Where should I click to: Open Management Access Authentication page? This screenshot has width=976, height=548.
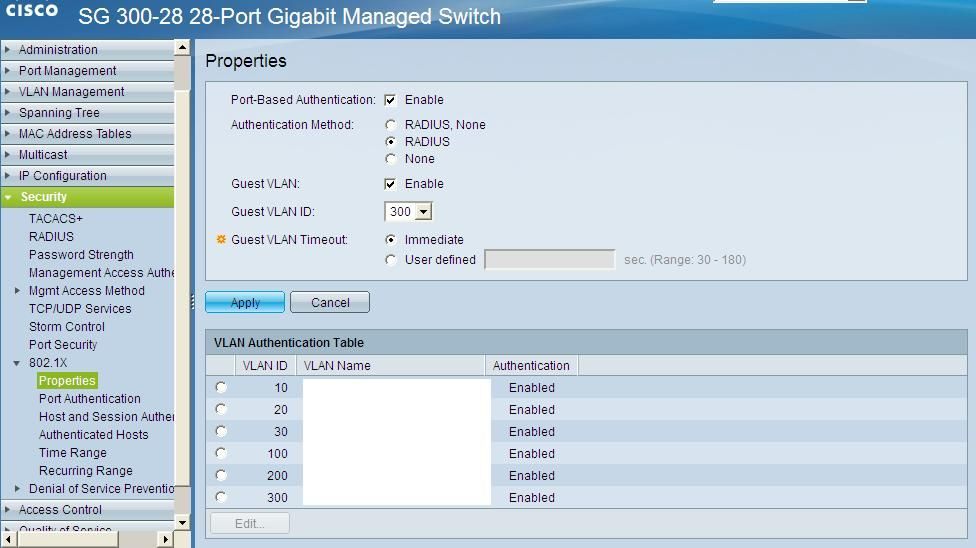click(101, 273)
